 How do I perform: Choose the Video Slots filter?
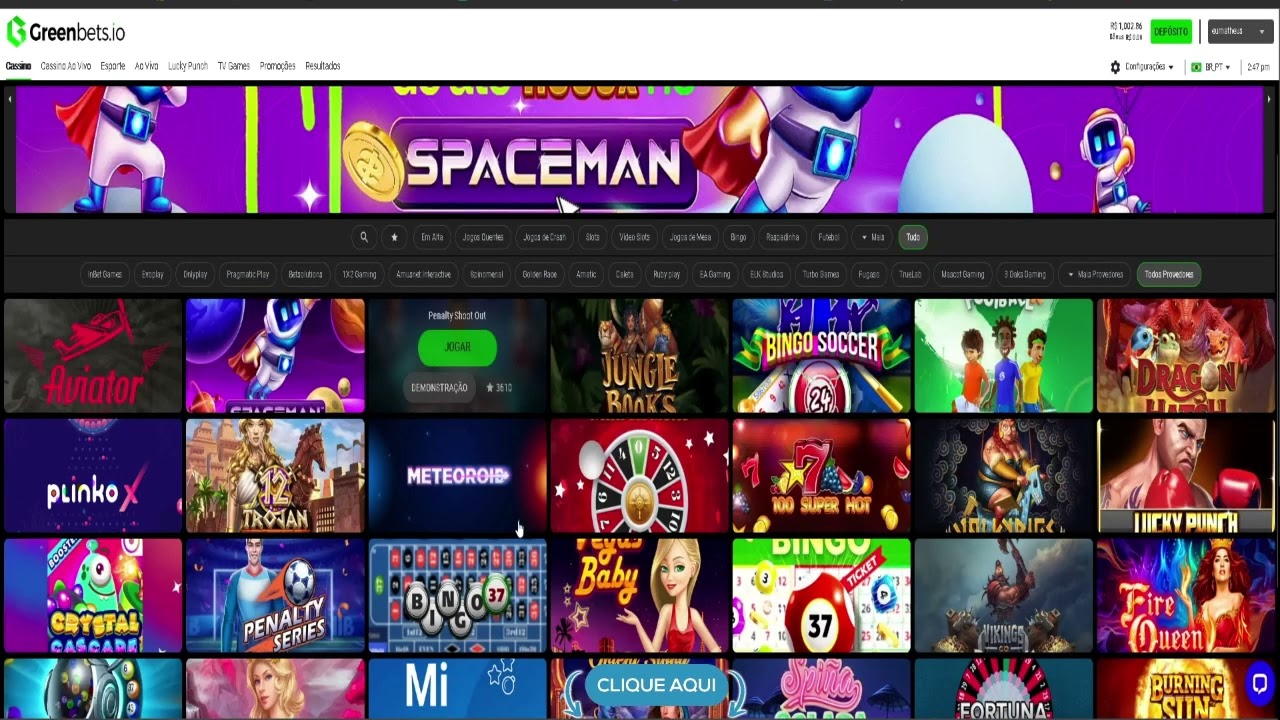tap(635, 237)
